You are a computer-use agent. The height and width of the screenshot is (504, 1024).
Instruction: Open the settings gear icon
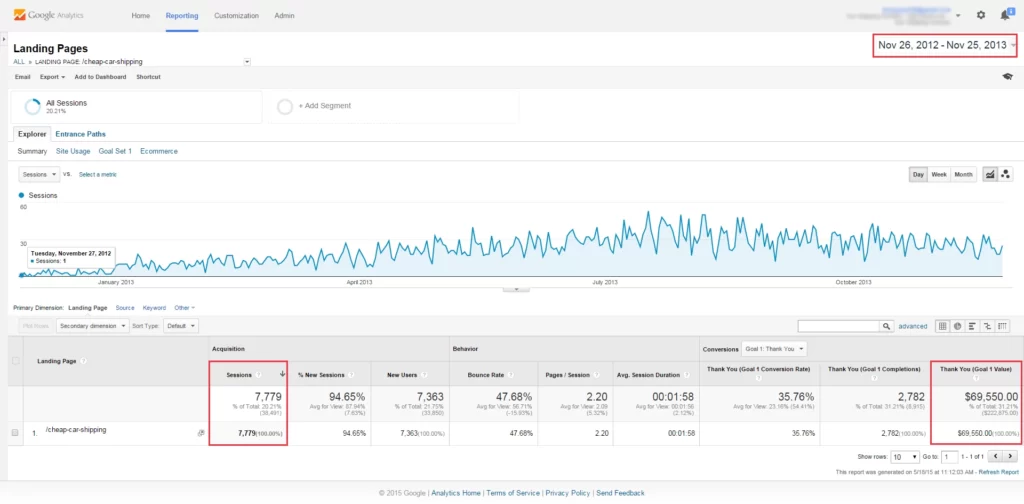pyautogui.click(x=981, y=15)
